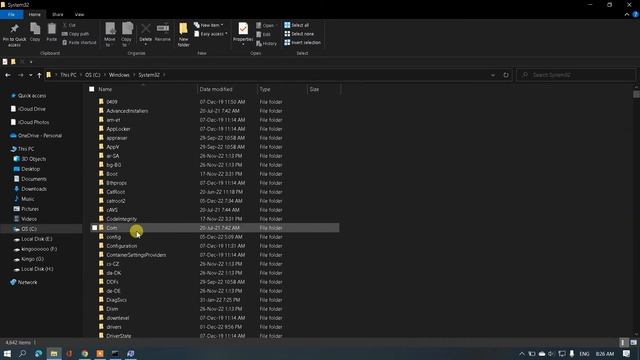The height and width of the screenshot is (360, 640).
Task: Choose Paste shortcut in ribbon
Action: click(x=79, y=42)
